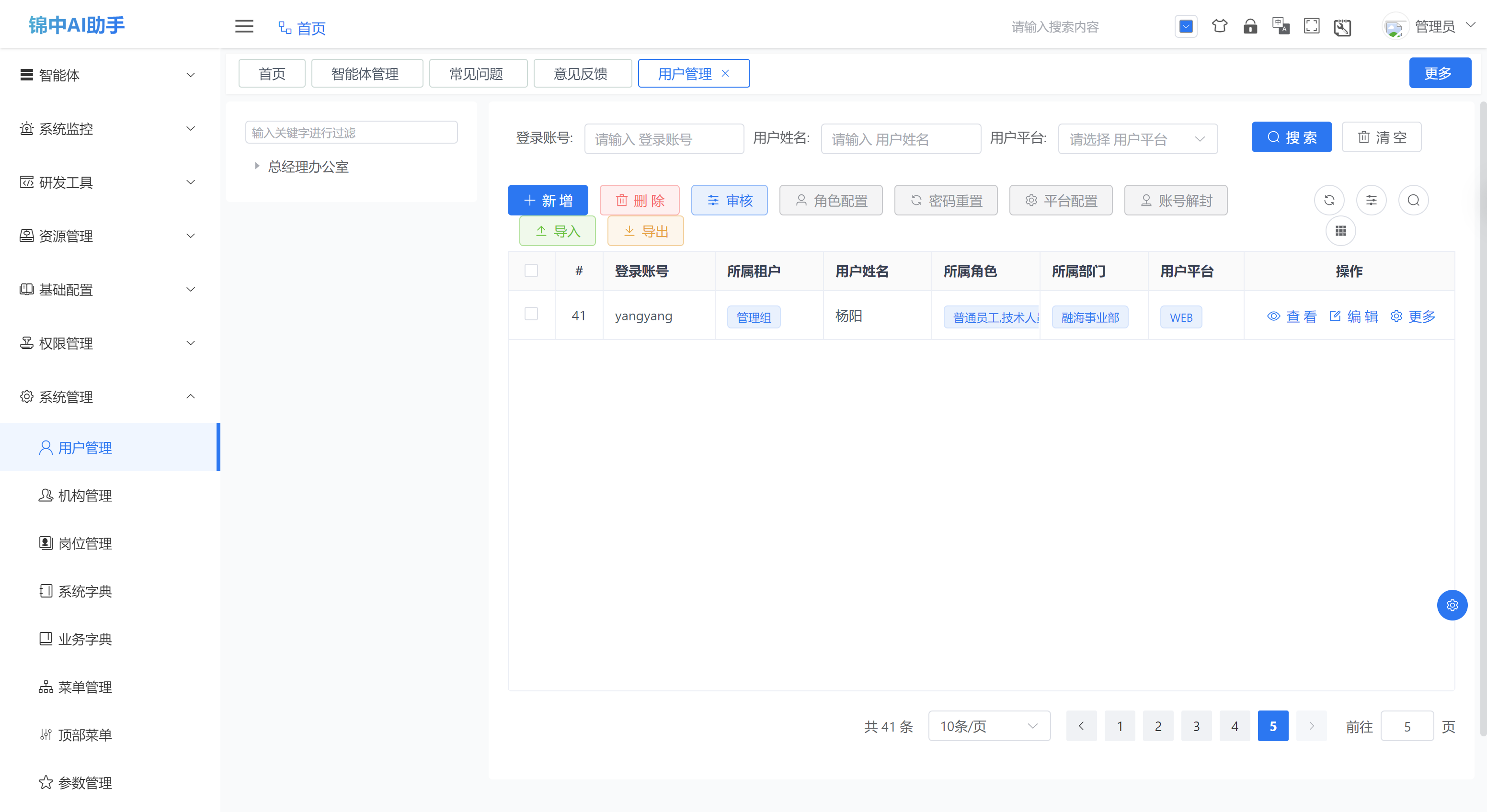This screenshot has width=1487, height=812.
Task: Click the lock screen icon in header
Action: (x=1250, y=26)
